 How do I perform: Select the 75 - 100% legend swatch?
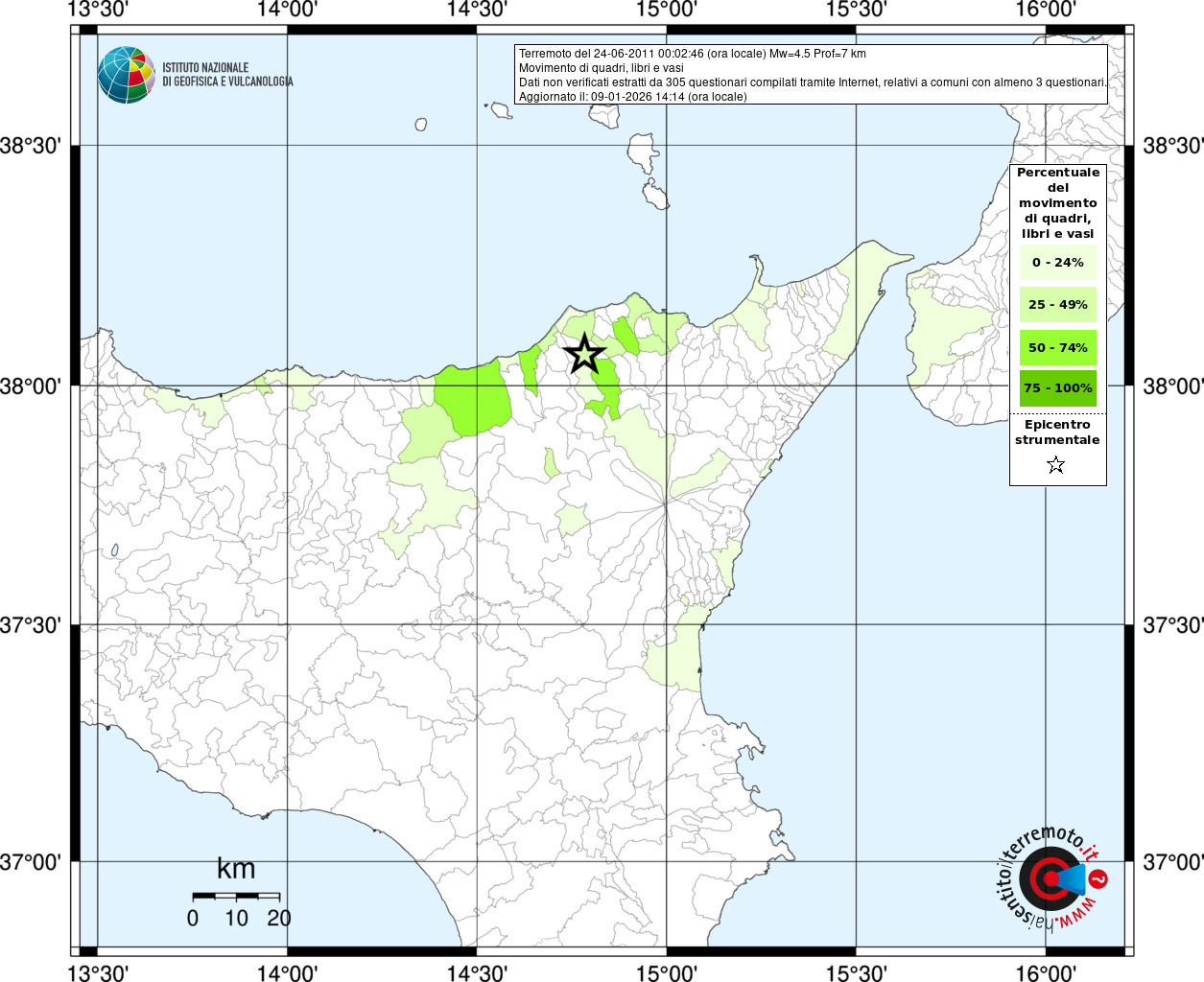(1057, 388)
